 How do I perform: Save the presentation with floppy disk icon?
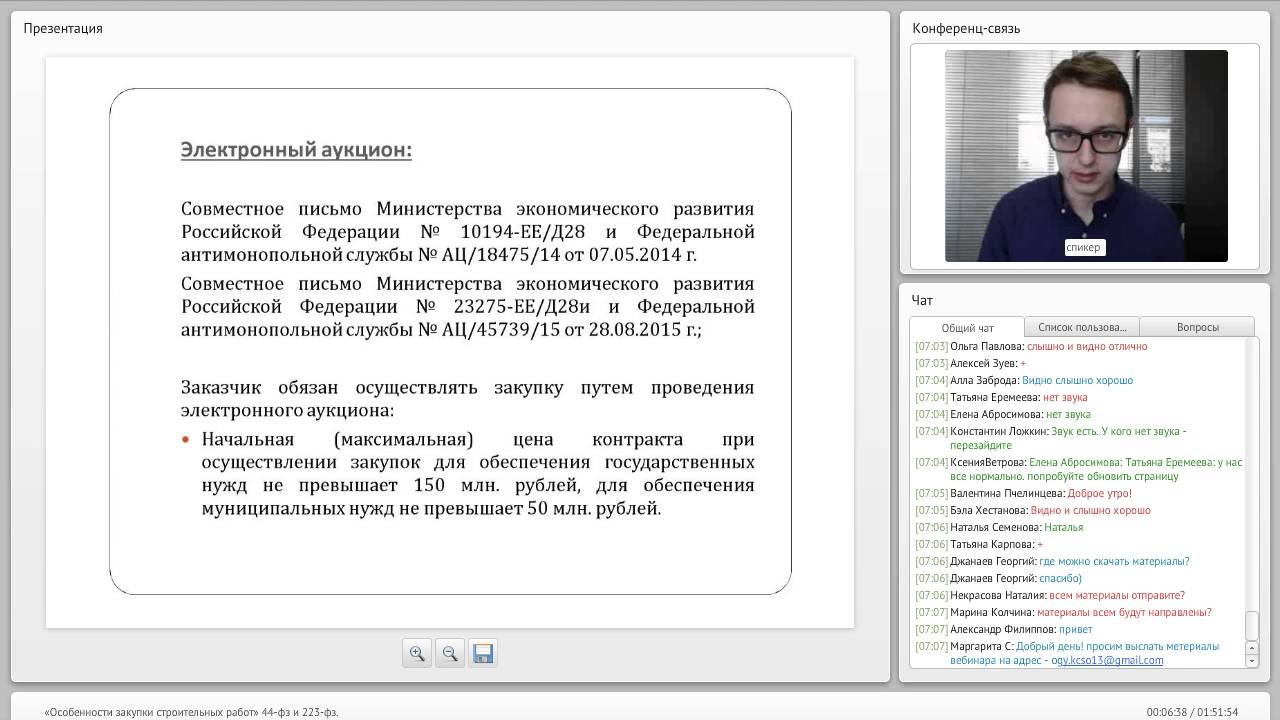483,653
